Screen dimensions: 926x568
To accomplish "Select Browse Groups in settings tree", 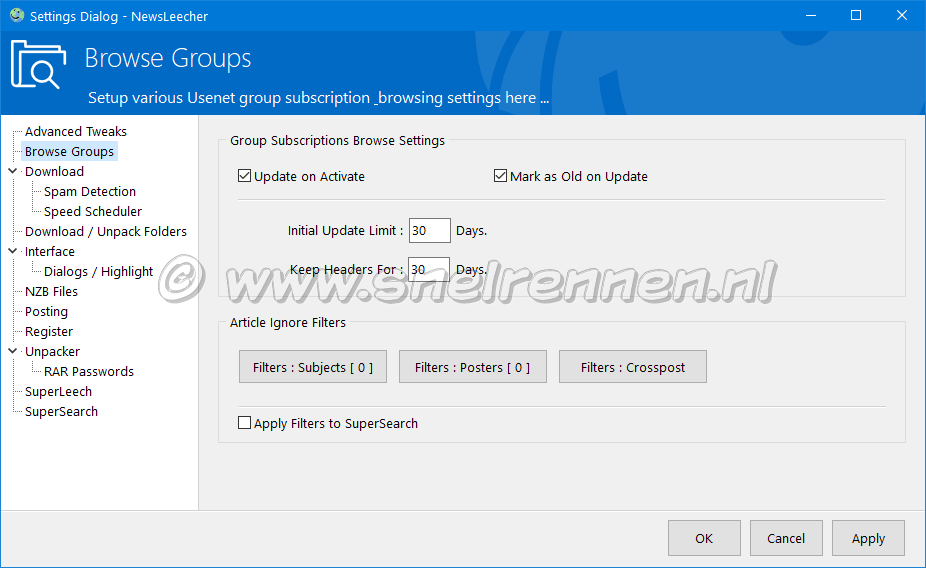I will (x=69, y=151).
